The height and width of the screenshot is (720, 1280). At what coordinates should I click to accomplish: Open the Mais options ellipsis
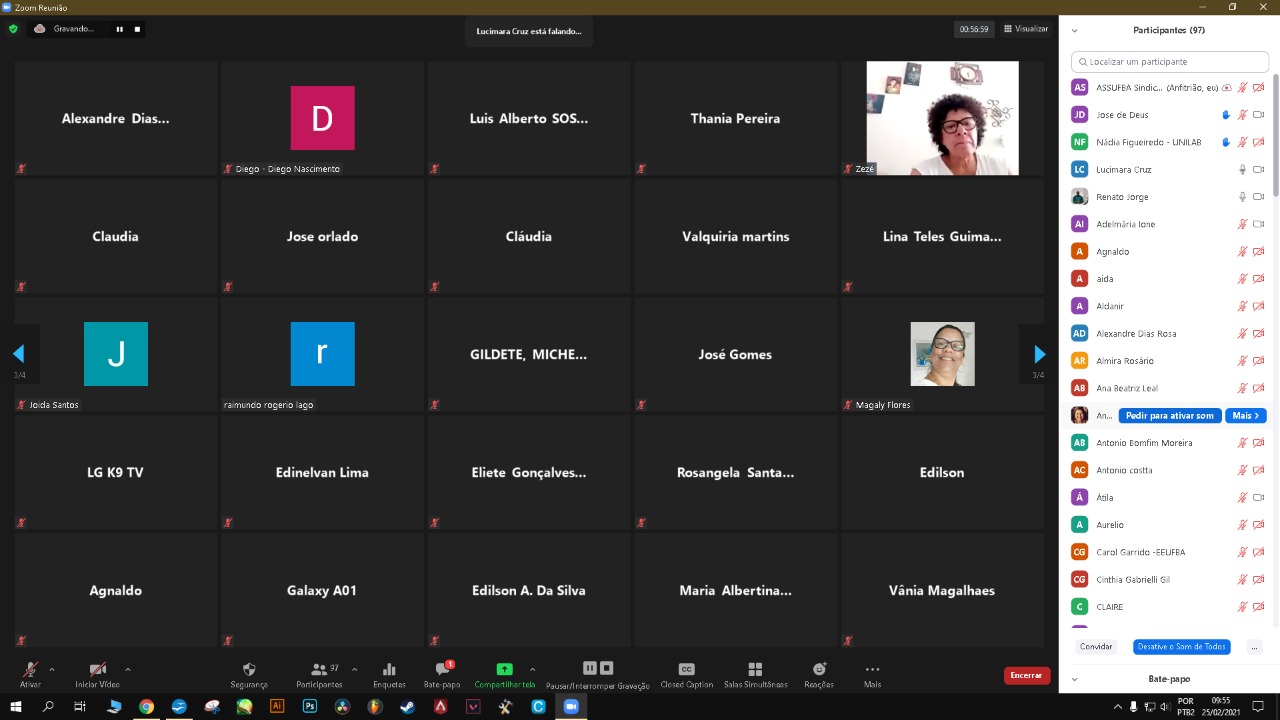coord(872,669)
